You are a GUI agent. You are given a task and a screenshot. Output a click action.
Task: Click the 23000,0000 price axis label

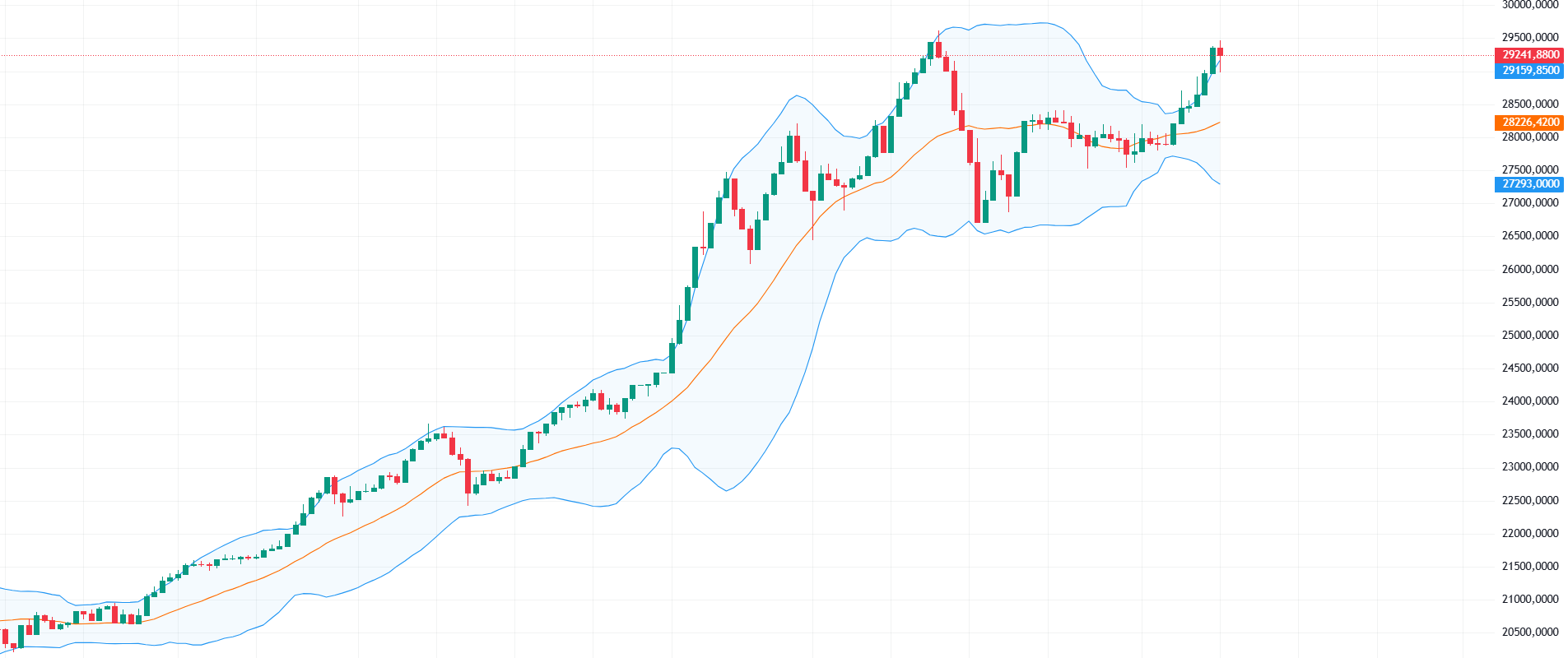(x=1529, y=467)
